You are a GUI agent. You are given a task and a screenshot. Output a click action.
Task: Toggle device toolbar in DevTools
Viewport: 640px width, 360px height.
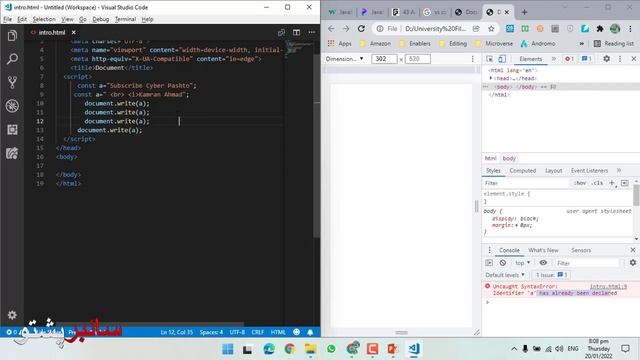502,59
